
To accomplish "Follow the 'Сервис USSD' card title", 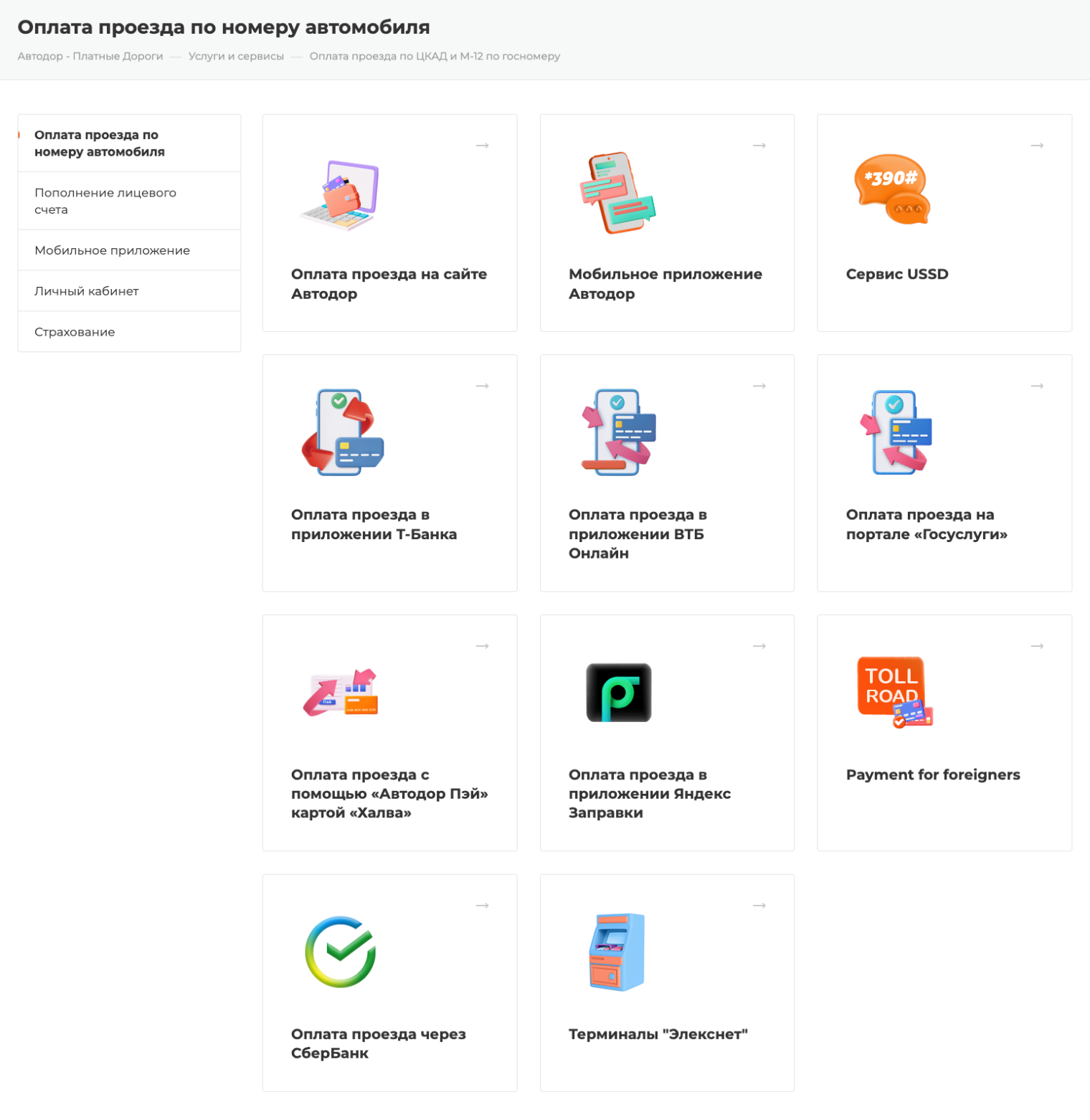I will [897, 274].
